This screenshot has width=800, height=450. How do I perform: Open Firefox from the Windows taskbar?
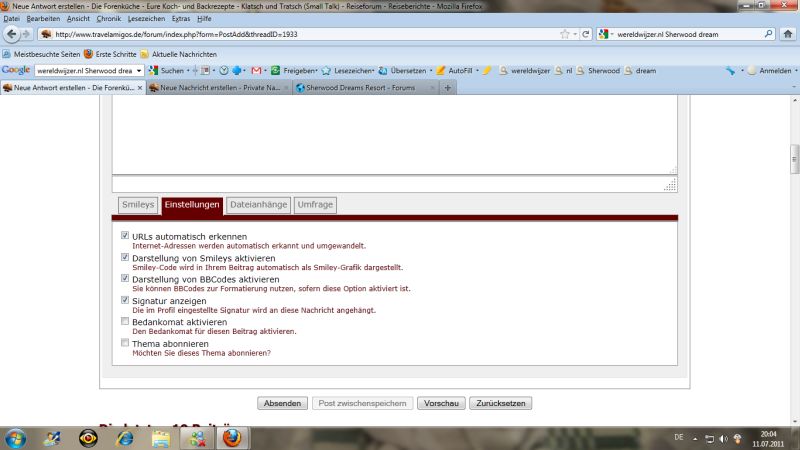coord(231,438)
